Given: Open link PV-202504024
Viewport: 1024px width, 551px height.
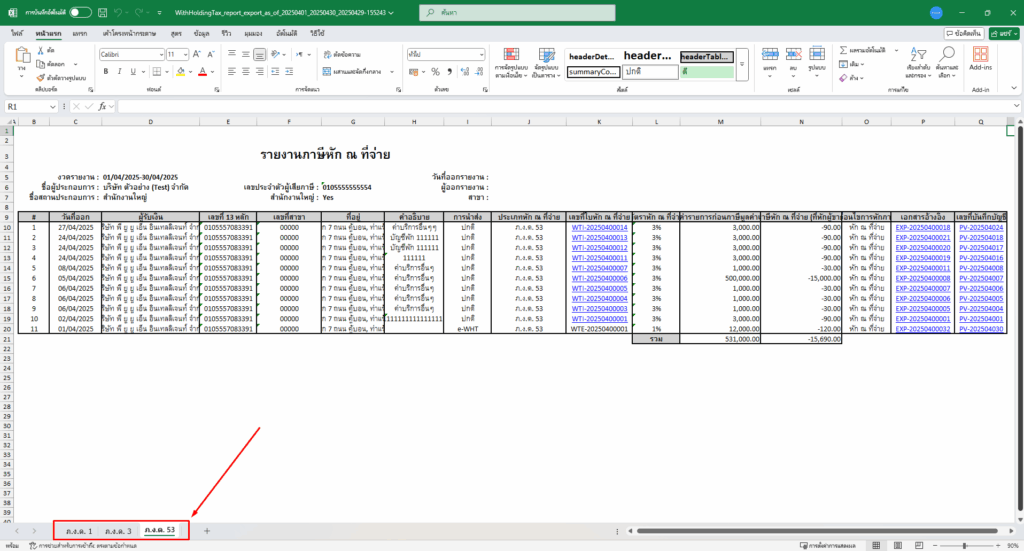Looking at the screenshot, I should click(981, 228).
